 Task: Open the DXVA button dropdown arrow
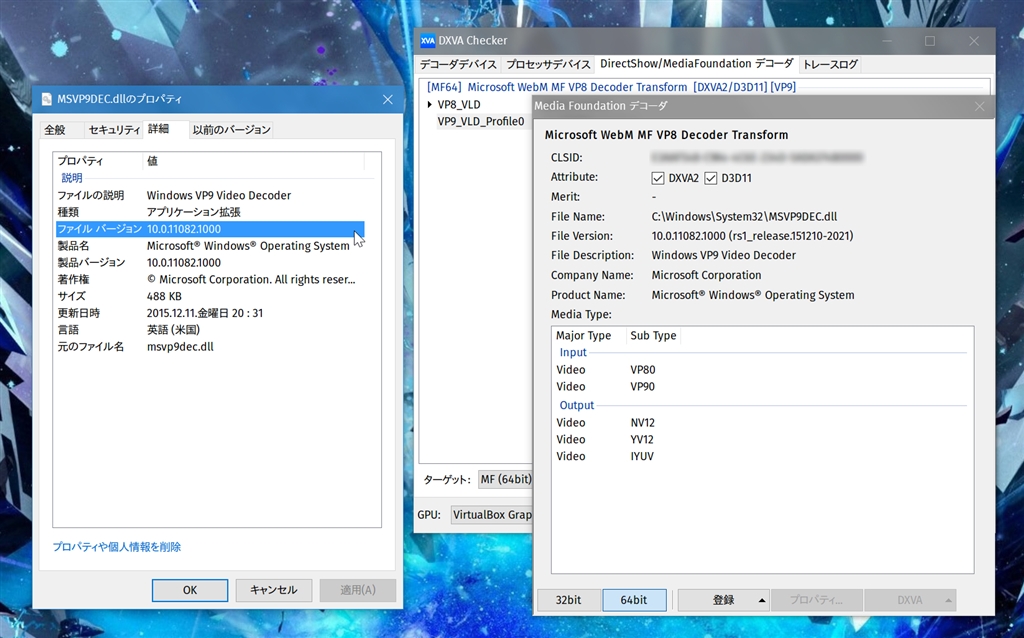[948, 600]
